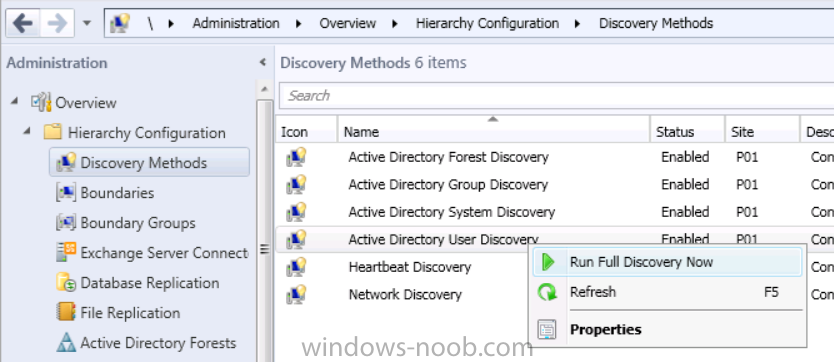Choose Refresh from the context menu
834x362 pixels.
(667, 292)
